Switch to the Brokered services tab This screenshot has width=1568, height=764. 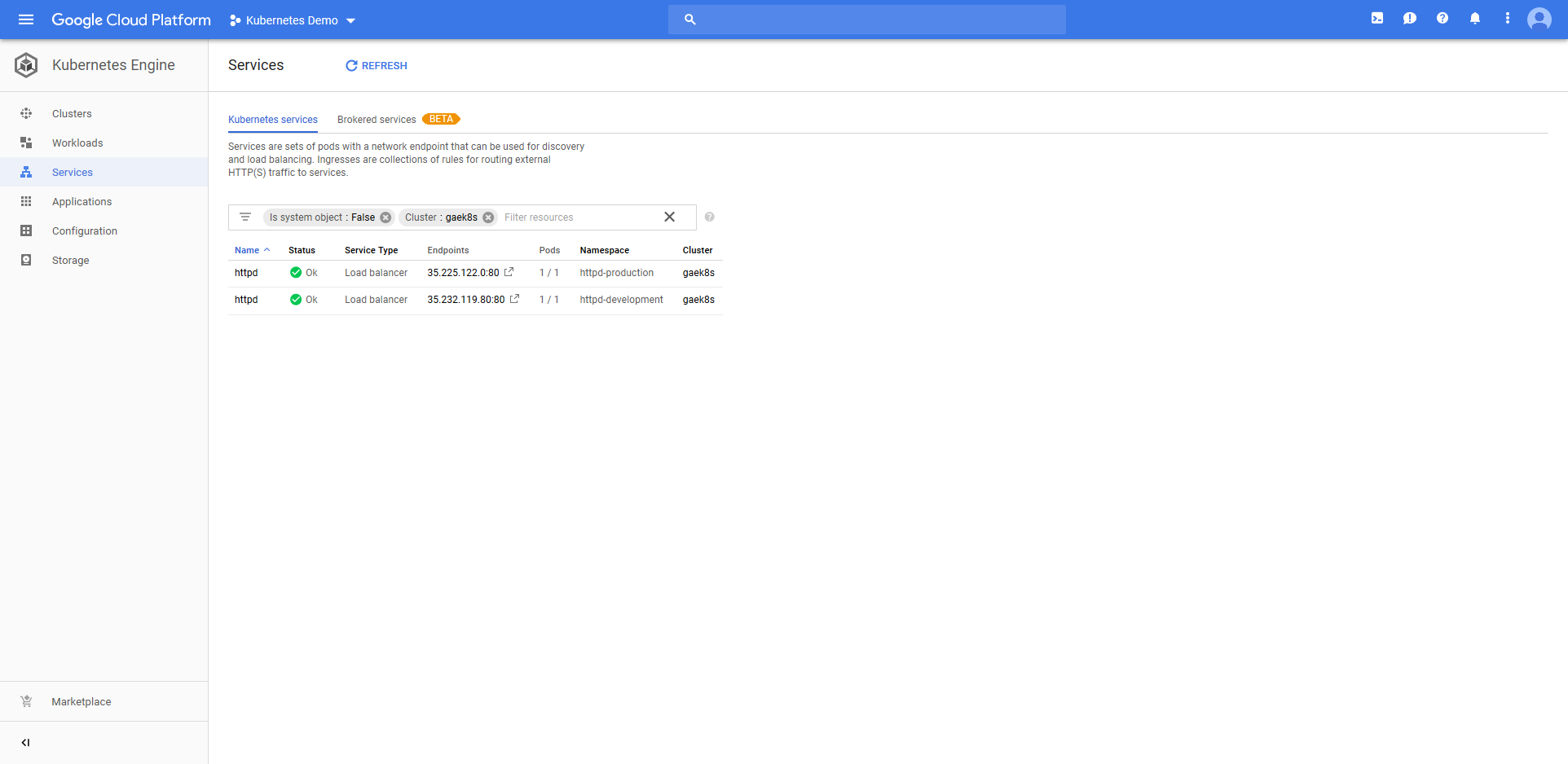tap(377, 120)
